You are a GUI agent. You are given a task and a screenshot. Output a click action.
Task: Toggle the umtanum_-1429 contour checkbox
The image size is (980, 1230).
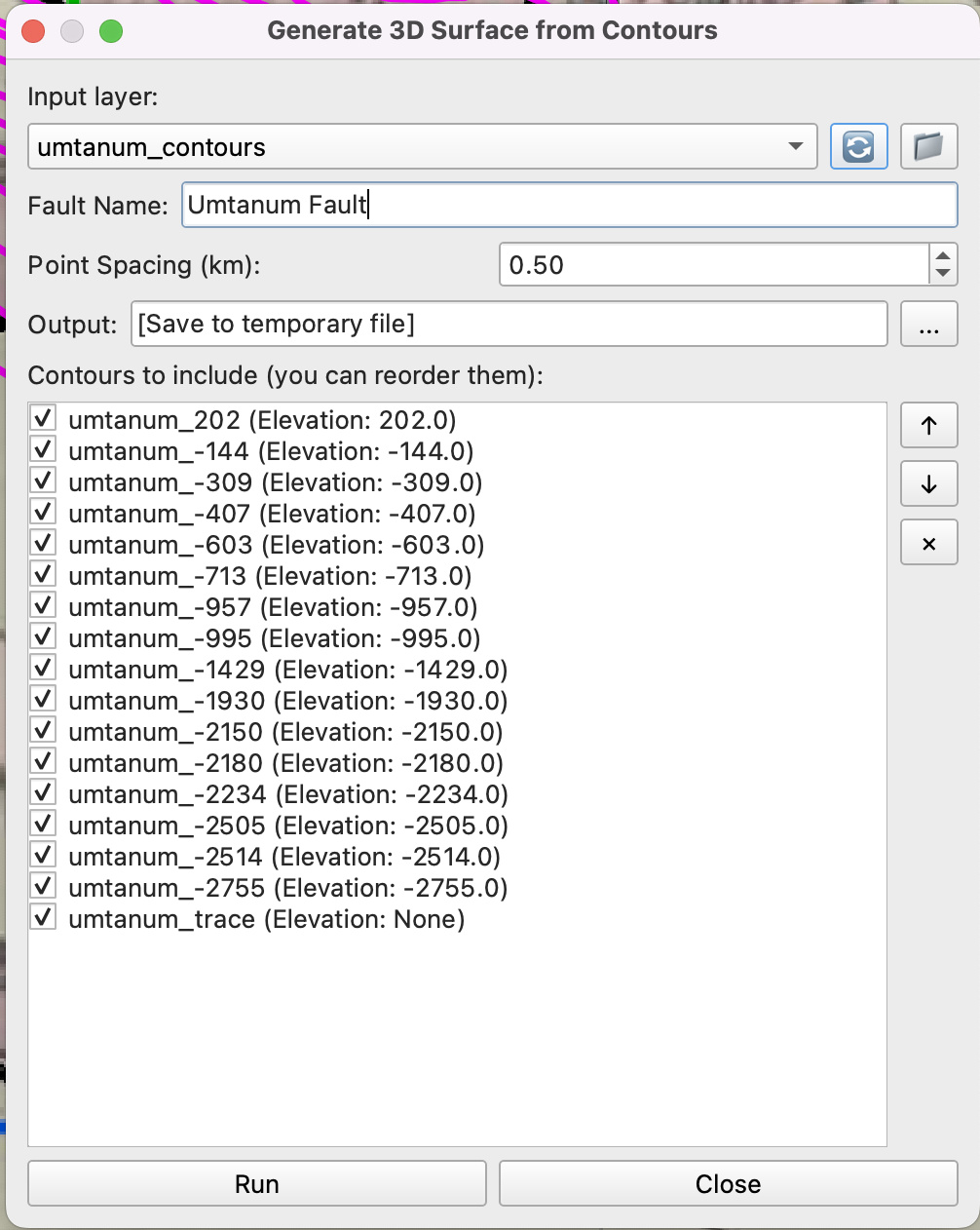pyautogui.click(x=43, y=670)
